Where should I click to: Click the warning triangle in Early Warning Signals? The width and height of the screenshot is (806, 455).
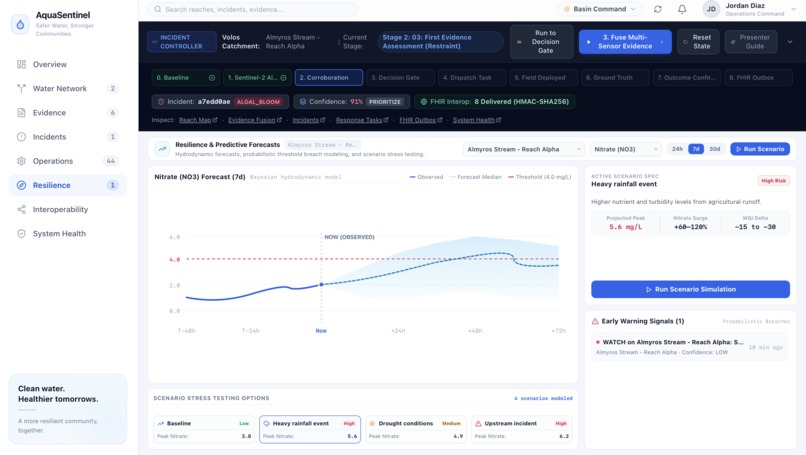point(595,321)
